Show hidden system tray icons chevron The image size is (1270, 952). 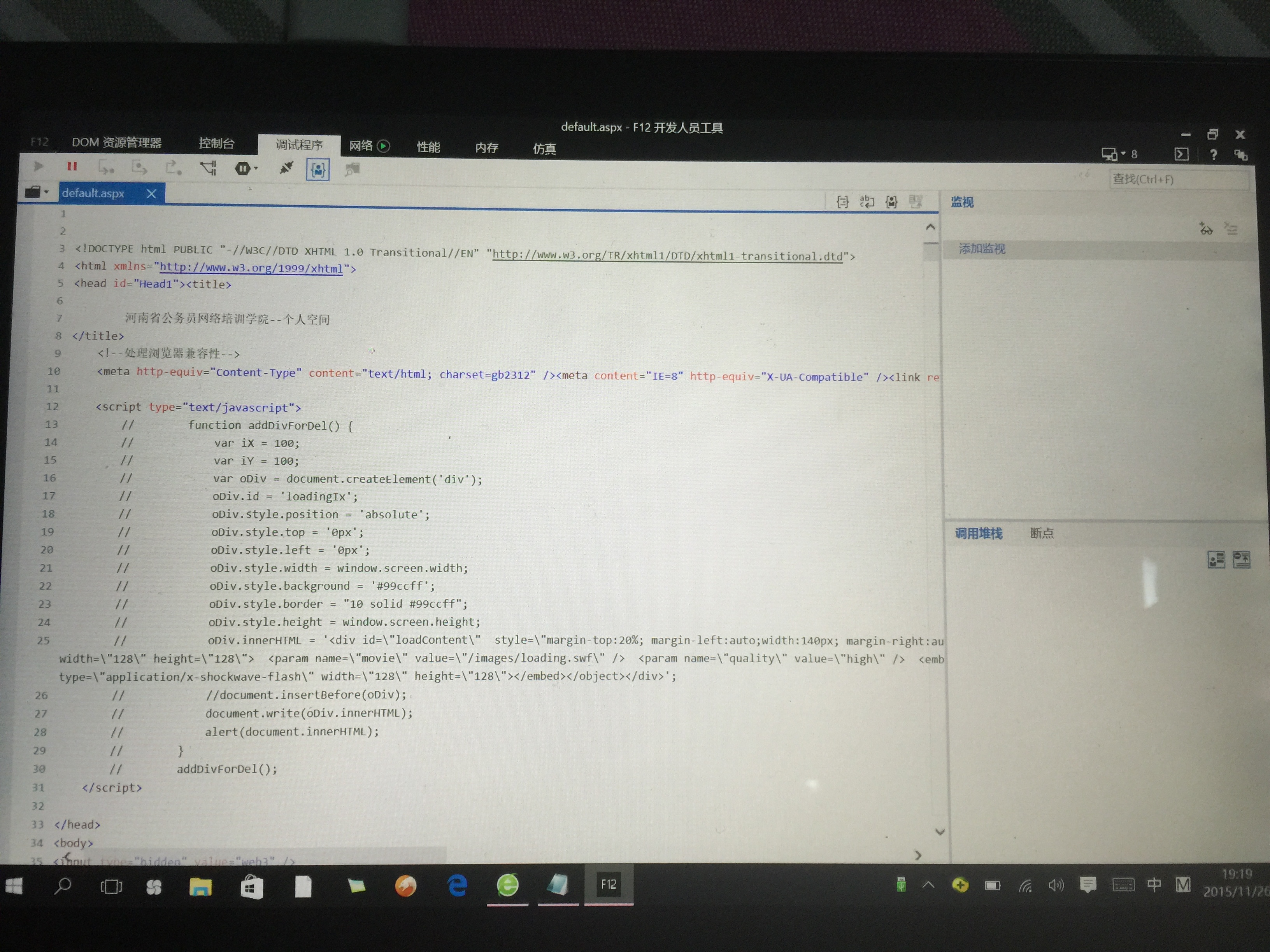click(928, 885)
